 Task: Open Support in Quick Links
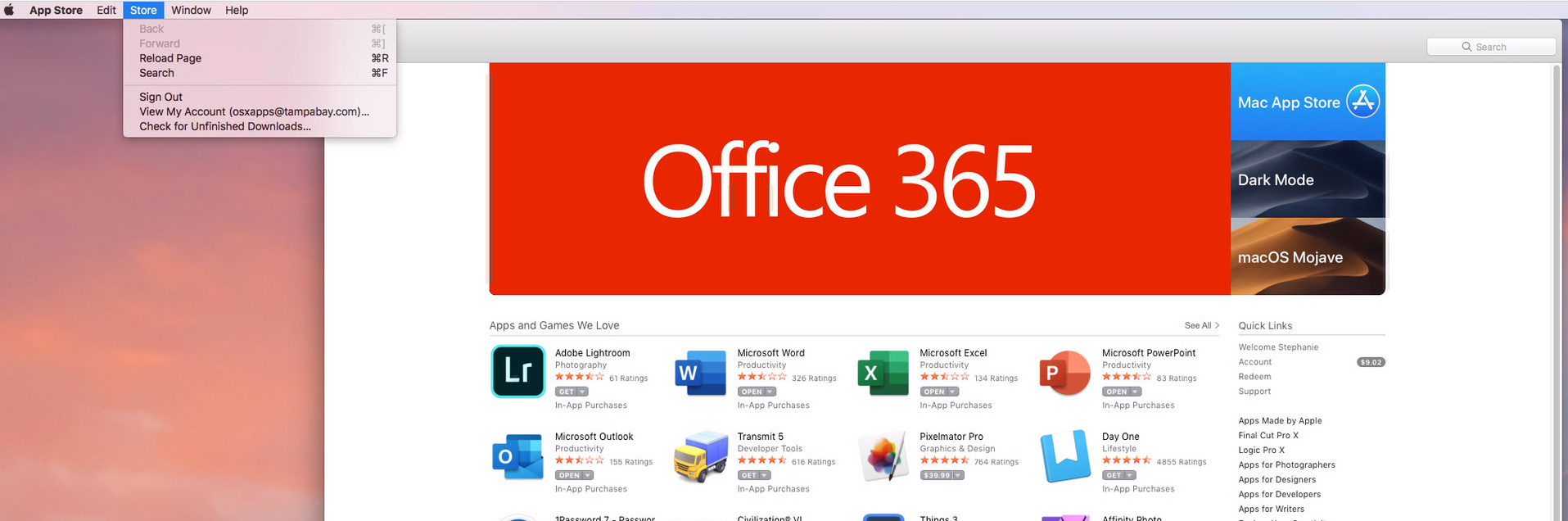[x=1254, y=392]
